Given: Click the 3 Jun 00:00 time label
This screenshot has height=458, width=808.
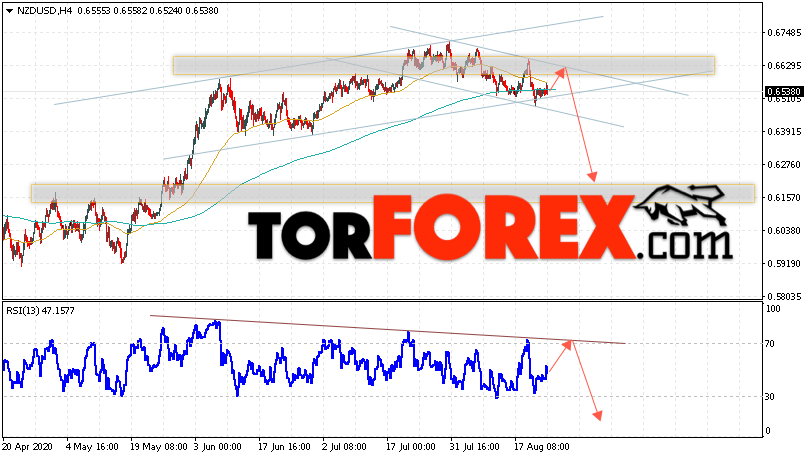Looking at the screenshot, I should point(217,447).
